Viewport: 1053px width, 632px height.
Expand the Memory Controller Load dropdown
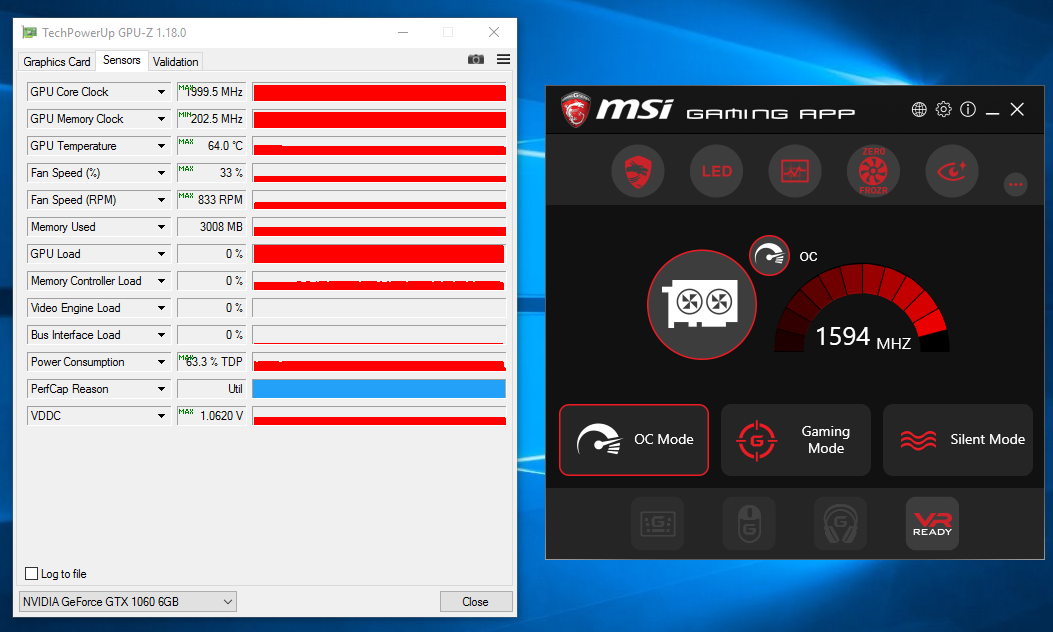pyautogui.click(x=161, y=281)
